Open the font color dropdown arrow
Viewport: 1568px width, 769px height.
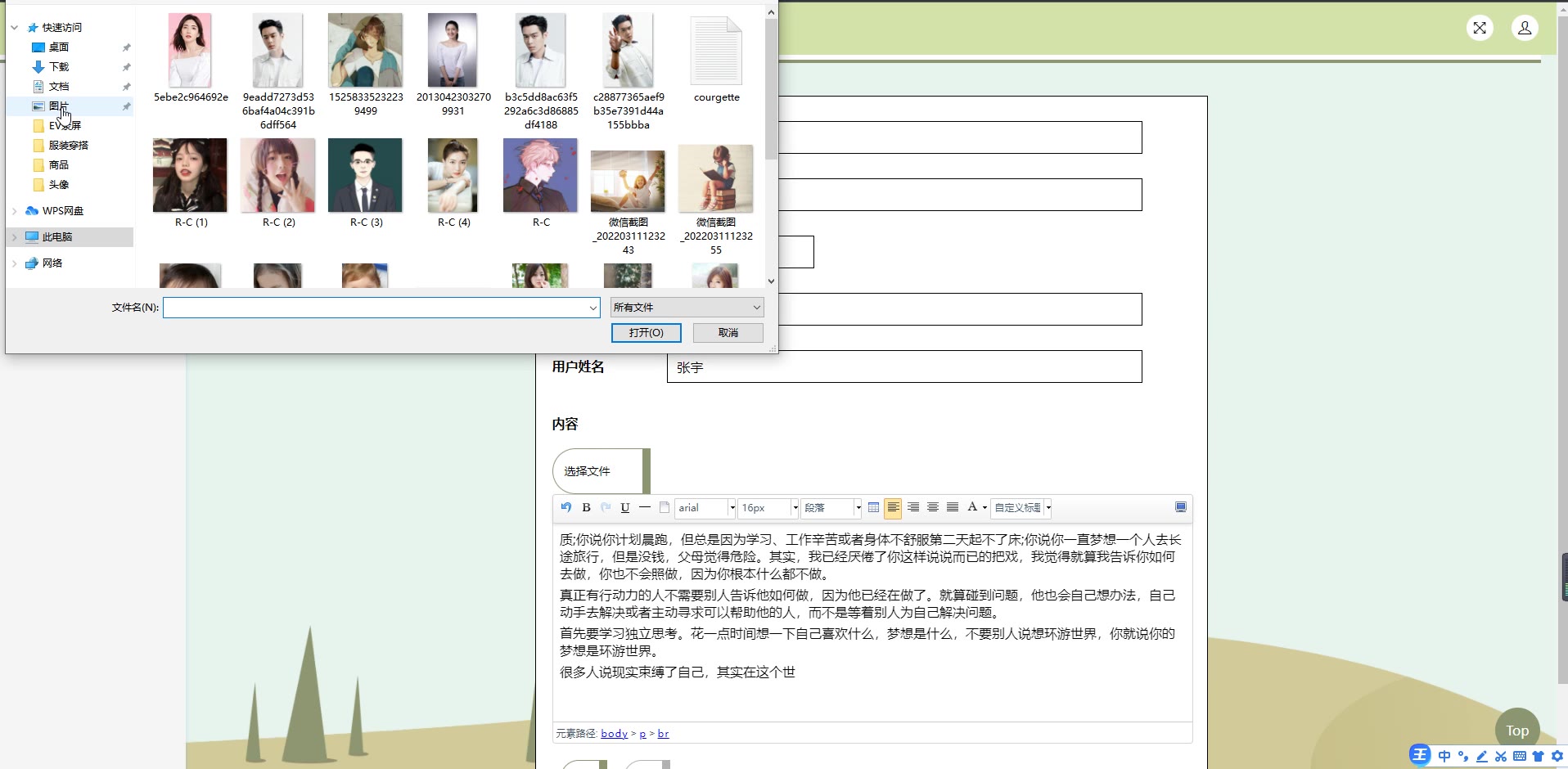click(985, 508)
